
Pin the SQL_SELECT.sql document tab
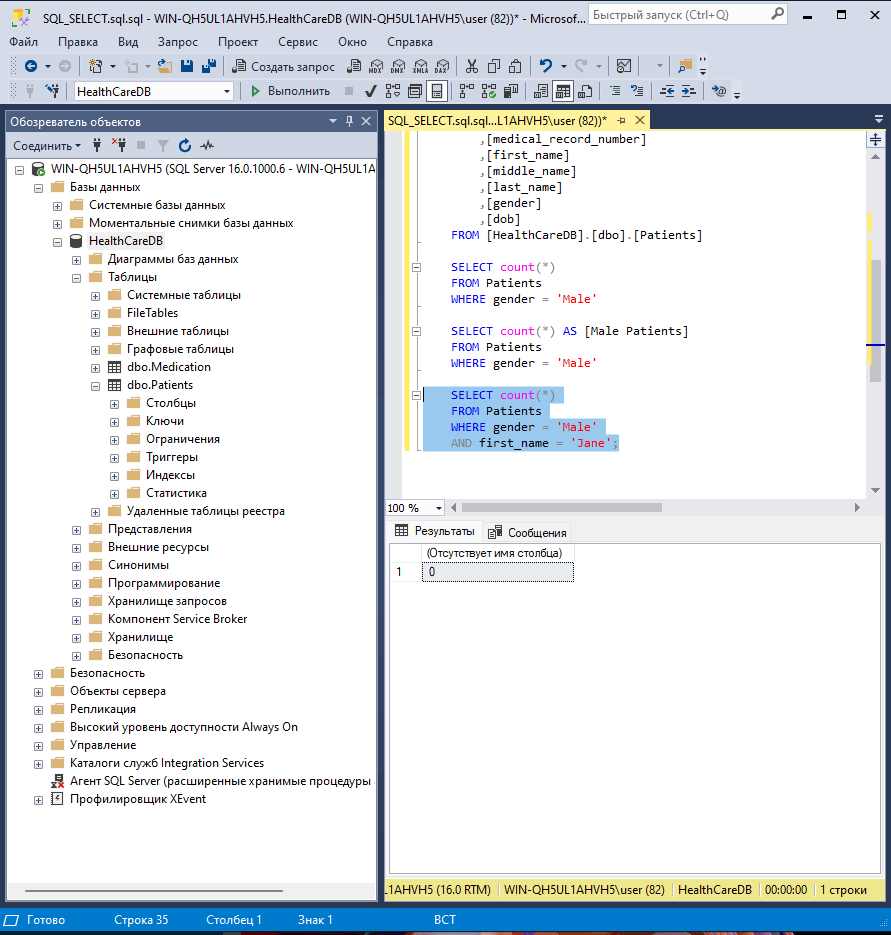[621, 120]
